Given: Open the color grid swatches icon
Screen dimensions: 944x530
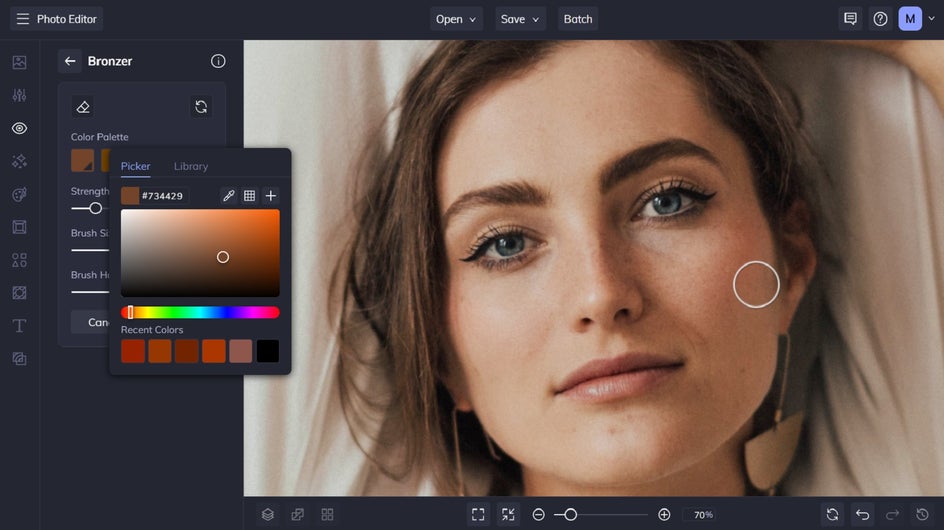Looking at the screenshot, I should point(249,196).
